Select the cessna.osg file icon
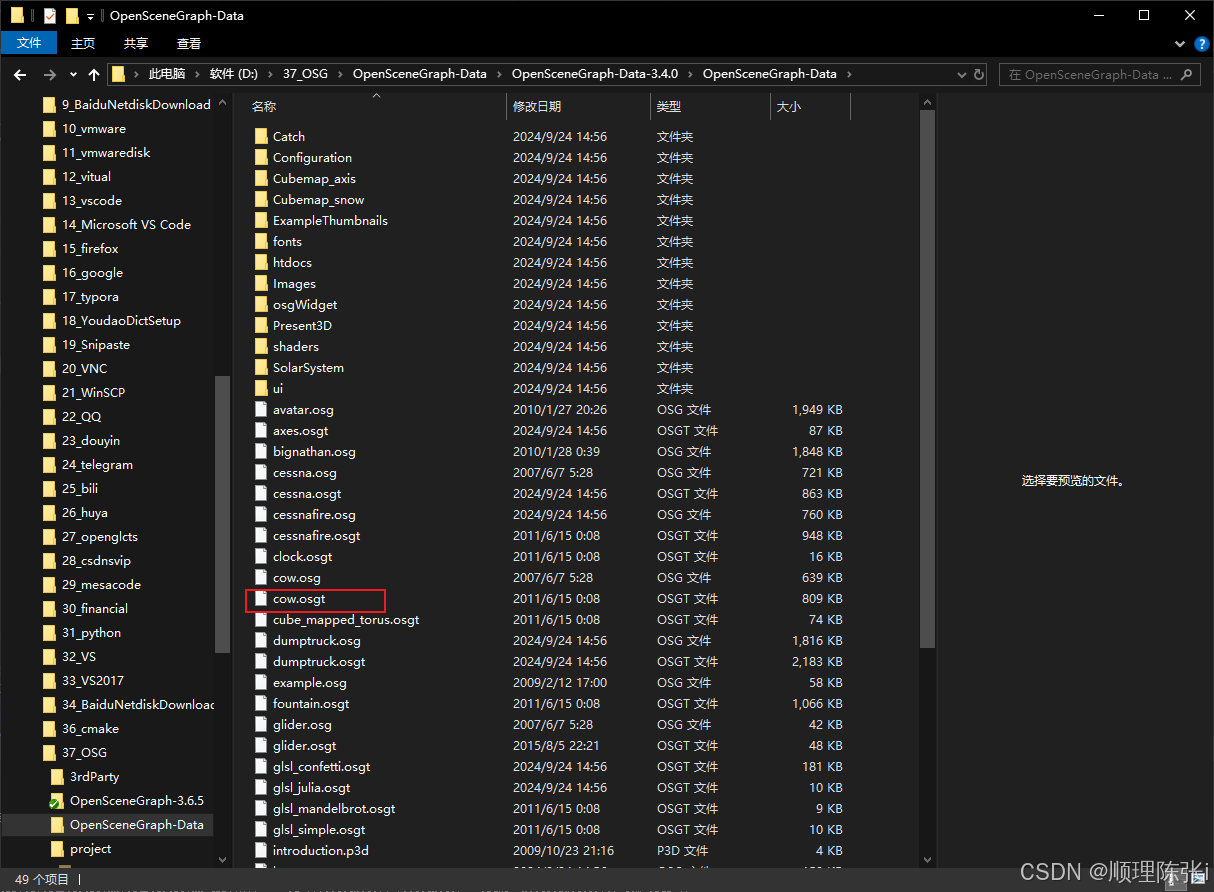Image resolution: width=1214 pixels, height=892 pixels. [262, 472]
